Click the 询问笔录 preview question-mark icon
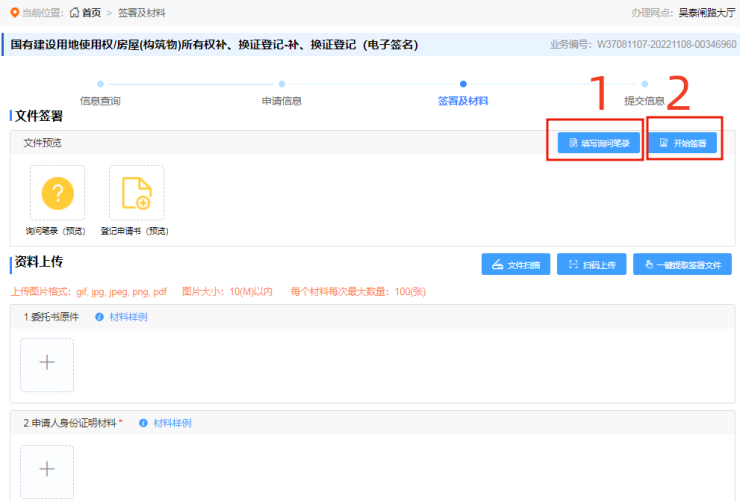740x502 pixels. [x=57, y=192]
